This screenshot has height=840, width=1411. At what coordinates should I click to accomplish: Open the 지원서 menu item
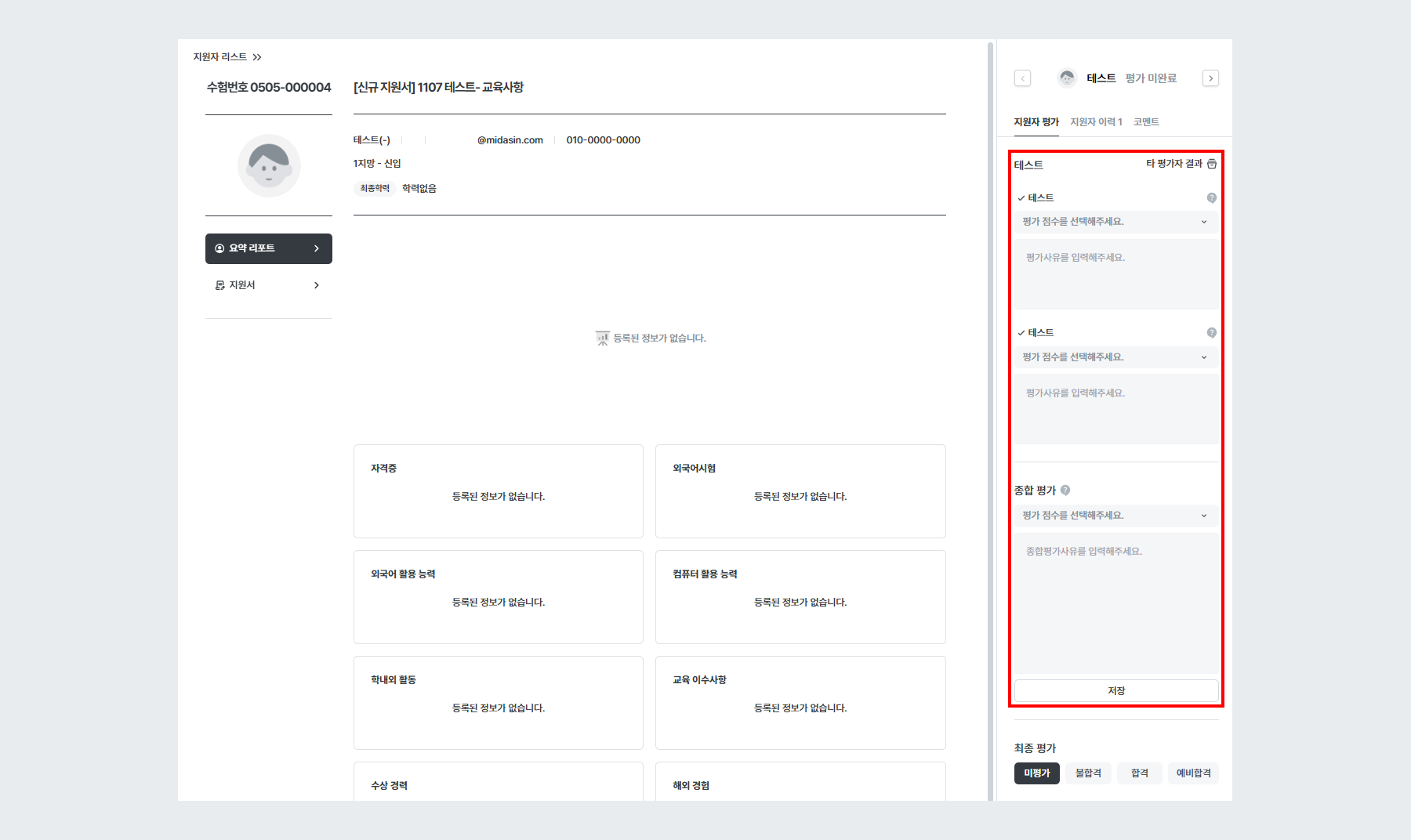click(x=269, y=285)
